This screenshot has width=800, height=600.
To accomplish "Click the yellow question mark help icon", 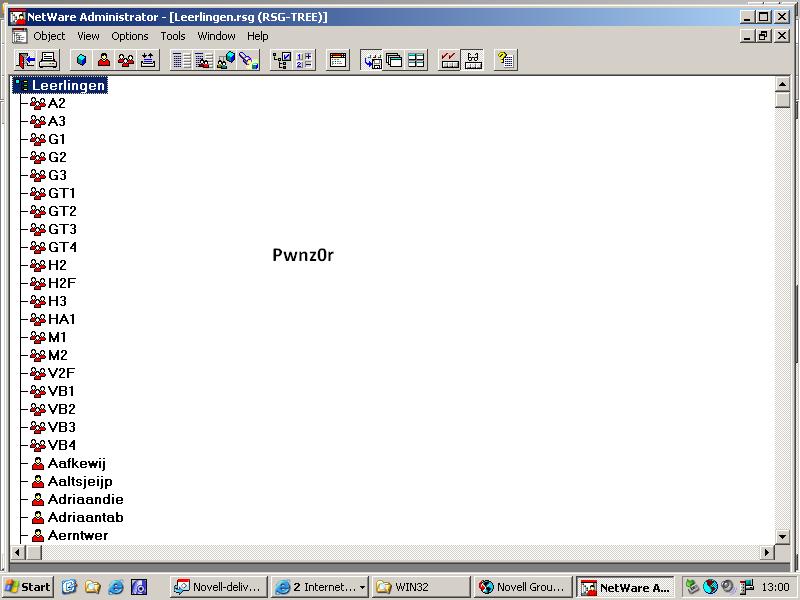I will [x=506, y=60].
